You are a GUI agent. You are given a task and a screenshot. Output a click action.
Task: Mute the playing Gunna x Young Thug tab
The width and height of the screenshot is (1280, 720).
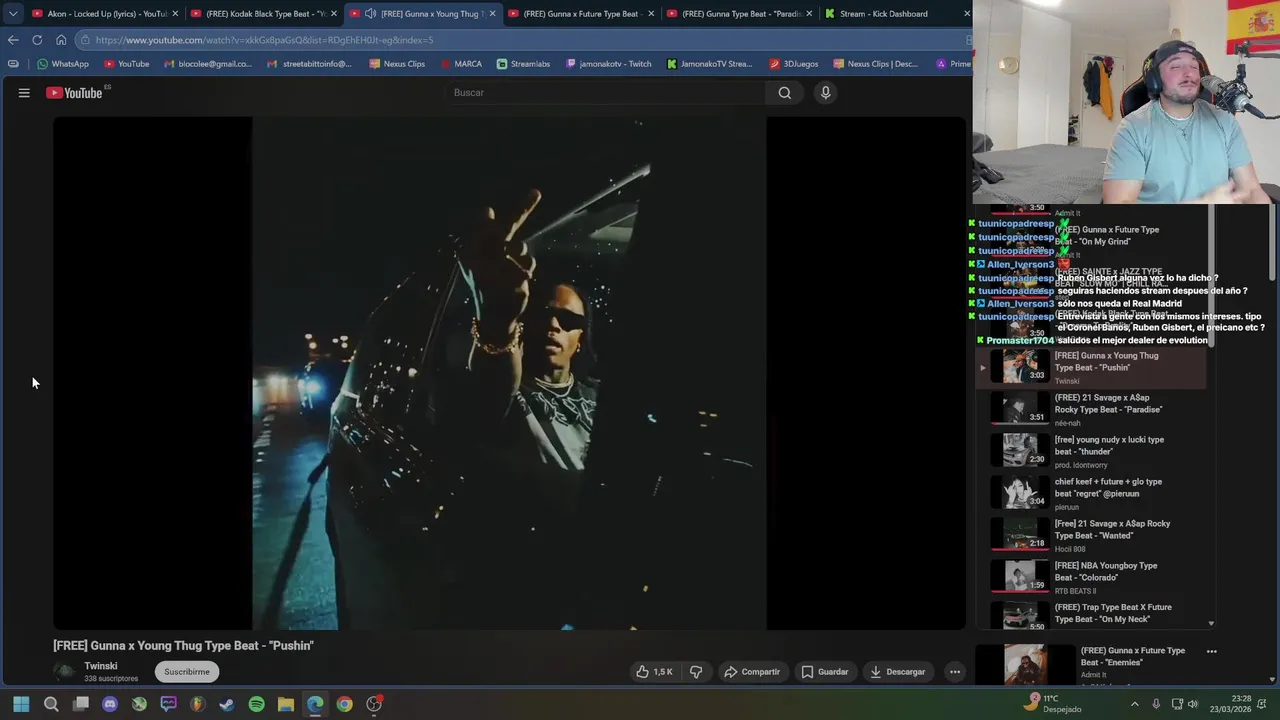(371, 14)
